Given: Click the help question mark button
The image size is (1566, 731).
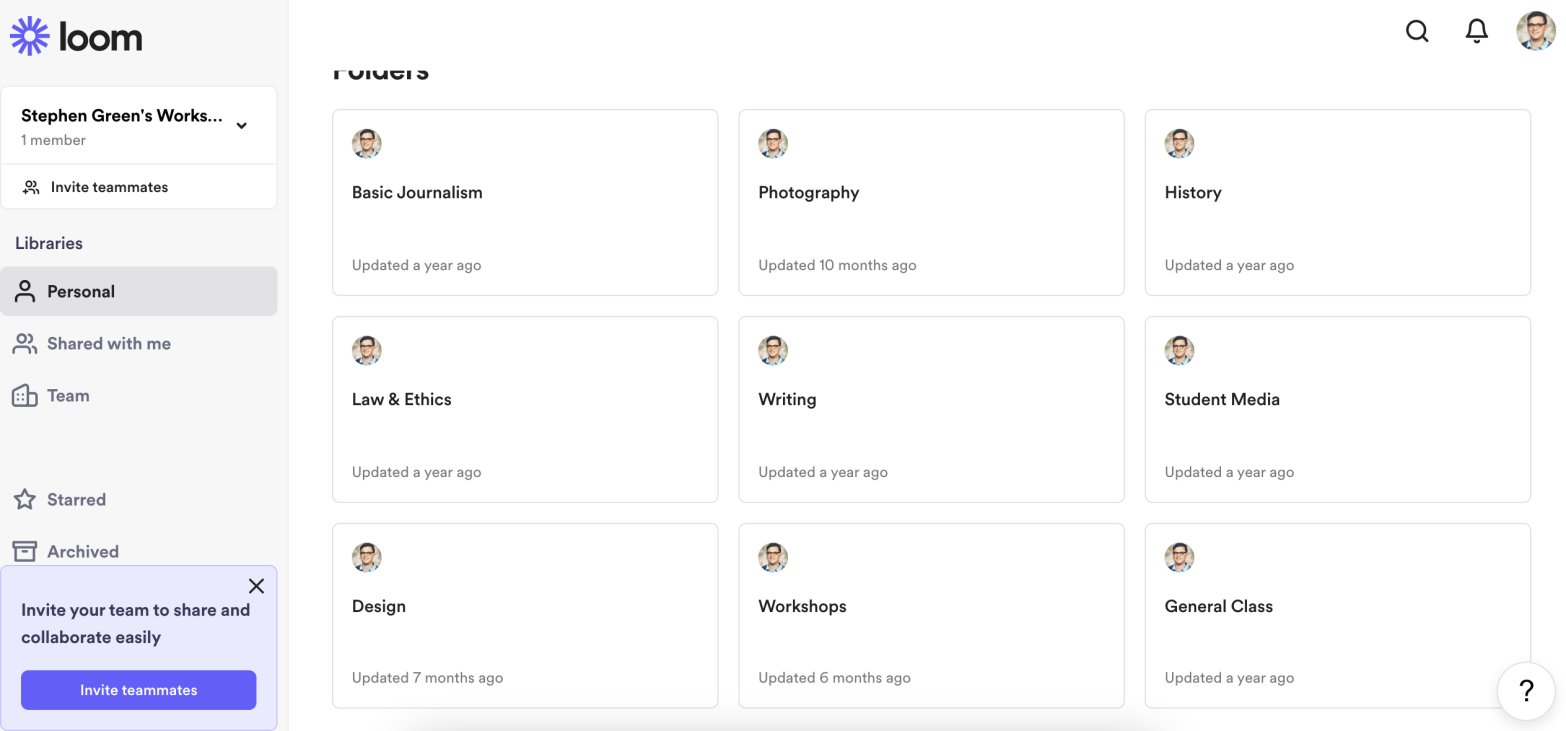Looking at the screenshot, I should (1525, 690).
